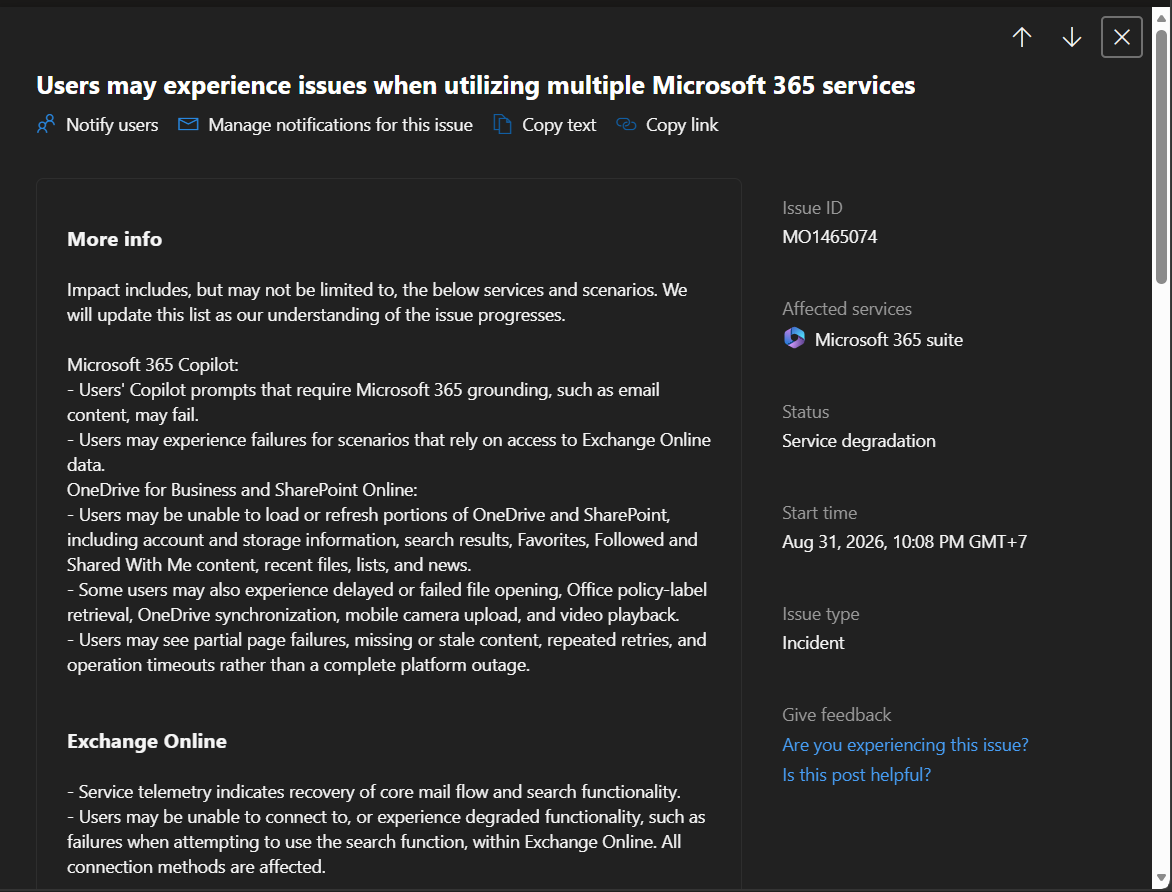Click the envelope icon for notifications

[188, 124]
